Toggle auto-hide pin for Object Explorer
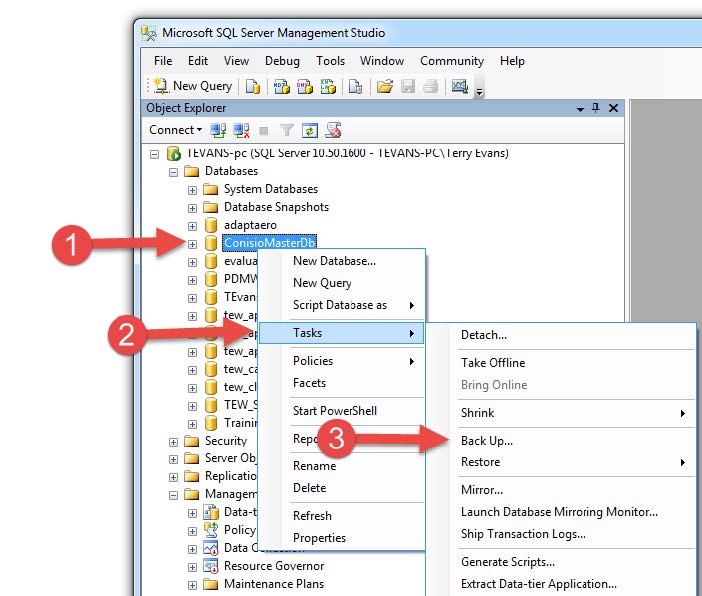This screenshot has height=596, width=702. pos(595,108)
